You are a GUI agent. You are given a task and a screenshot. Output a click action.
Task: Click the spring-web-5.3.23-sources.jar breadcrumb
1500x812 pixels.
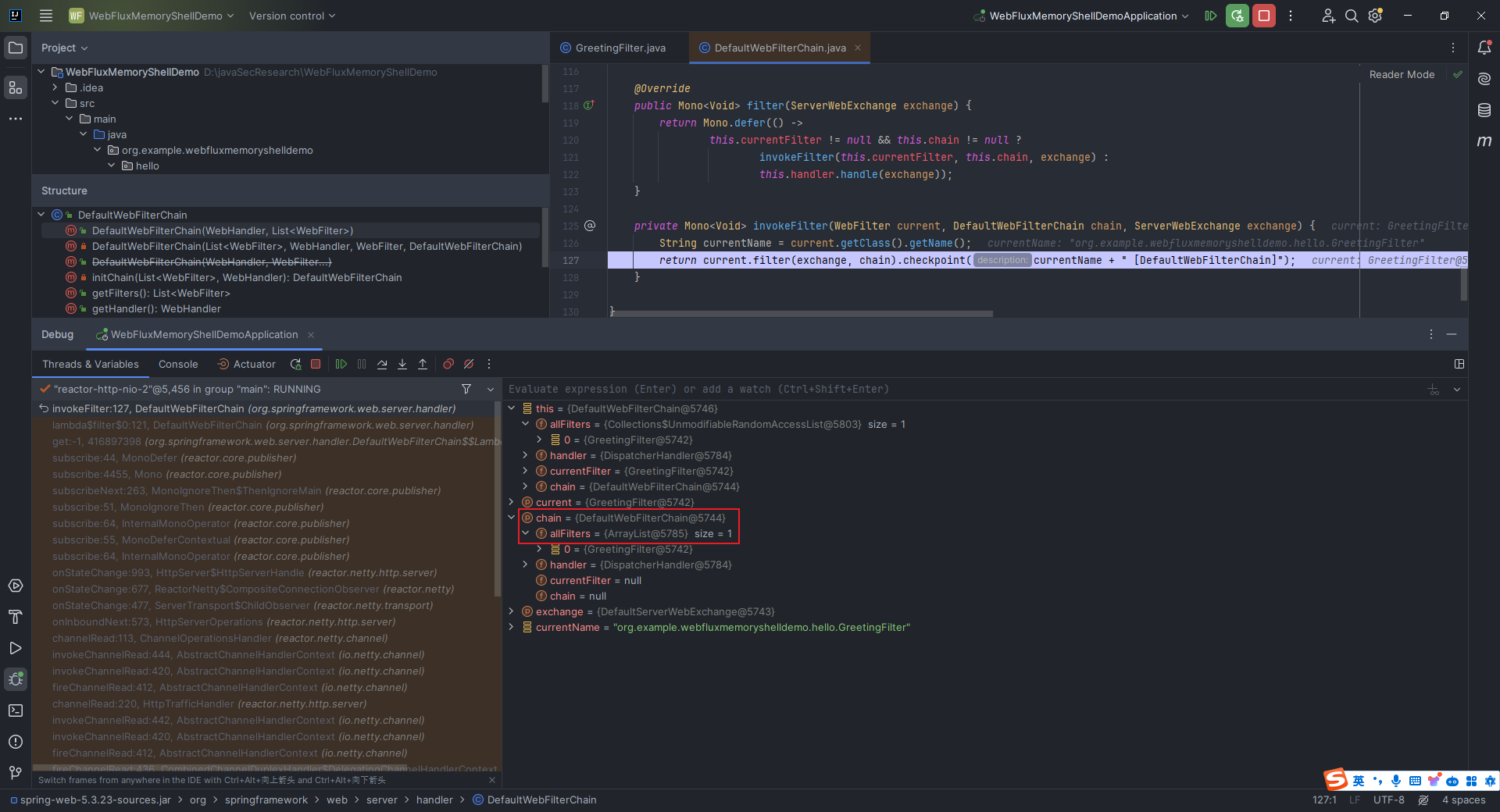point(91,800)
